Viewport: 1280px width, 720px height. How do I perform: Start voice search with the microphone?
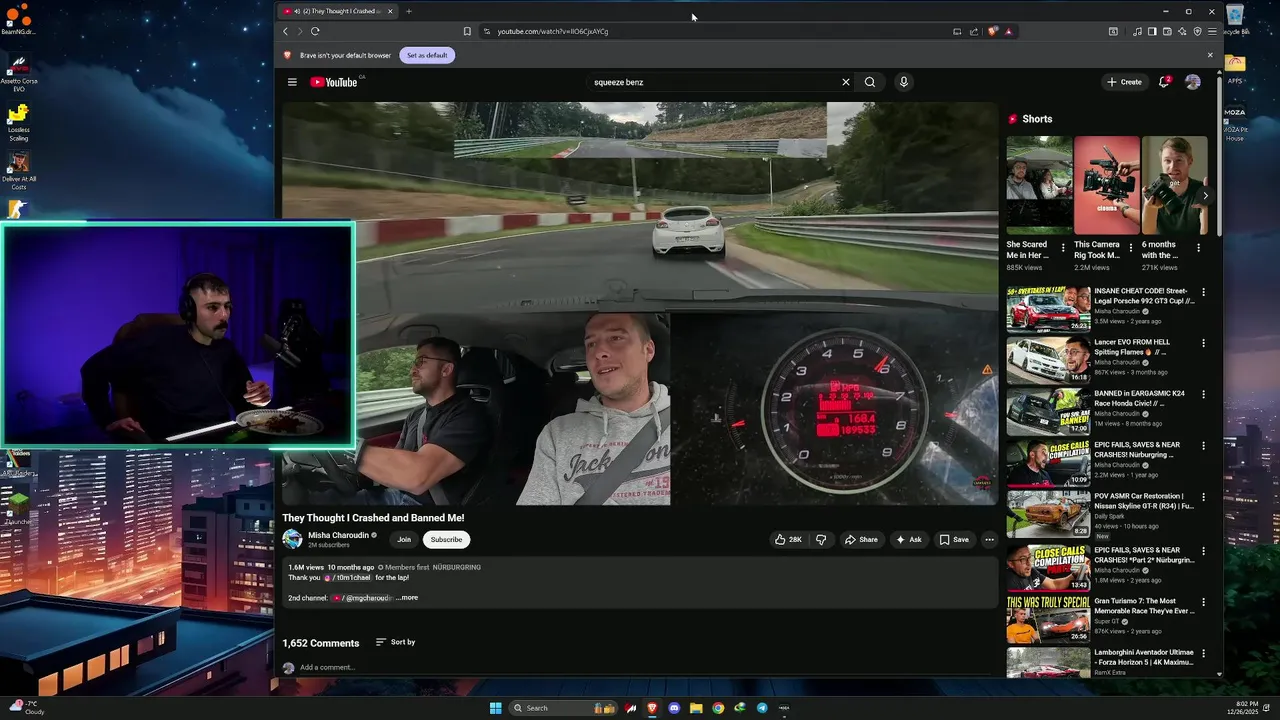click(903, 82)
